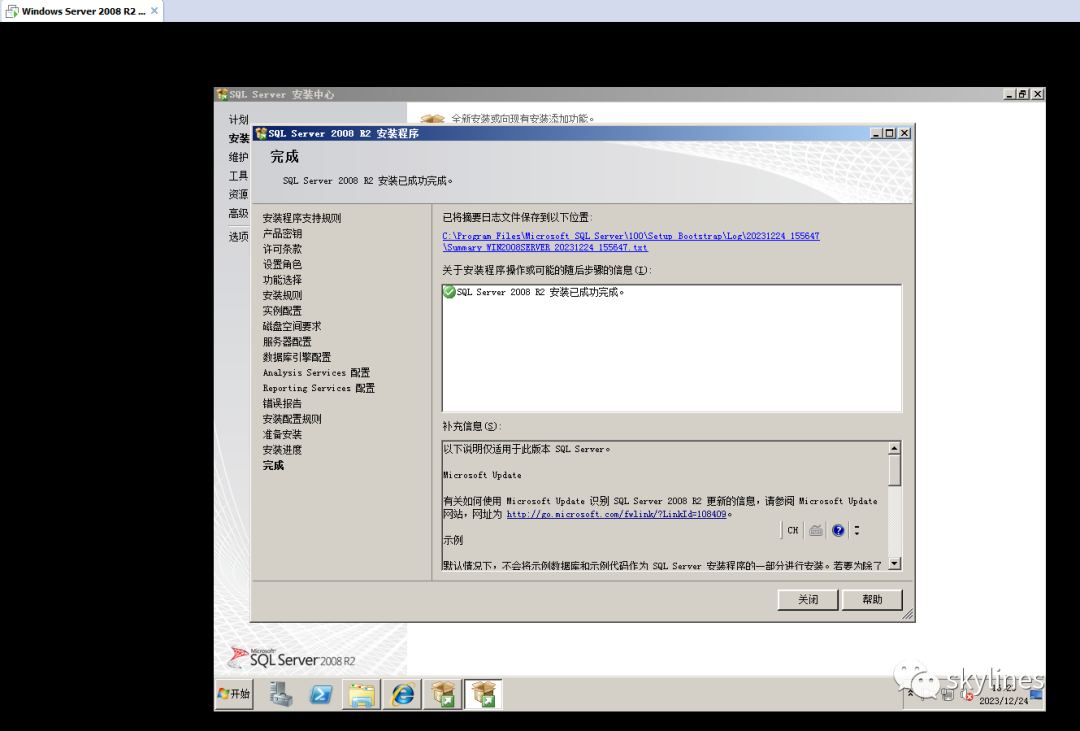Switch to the active SQL Server installer taskbar item

tap(484, 694)
